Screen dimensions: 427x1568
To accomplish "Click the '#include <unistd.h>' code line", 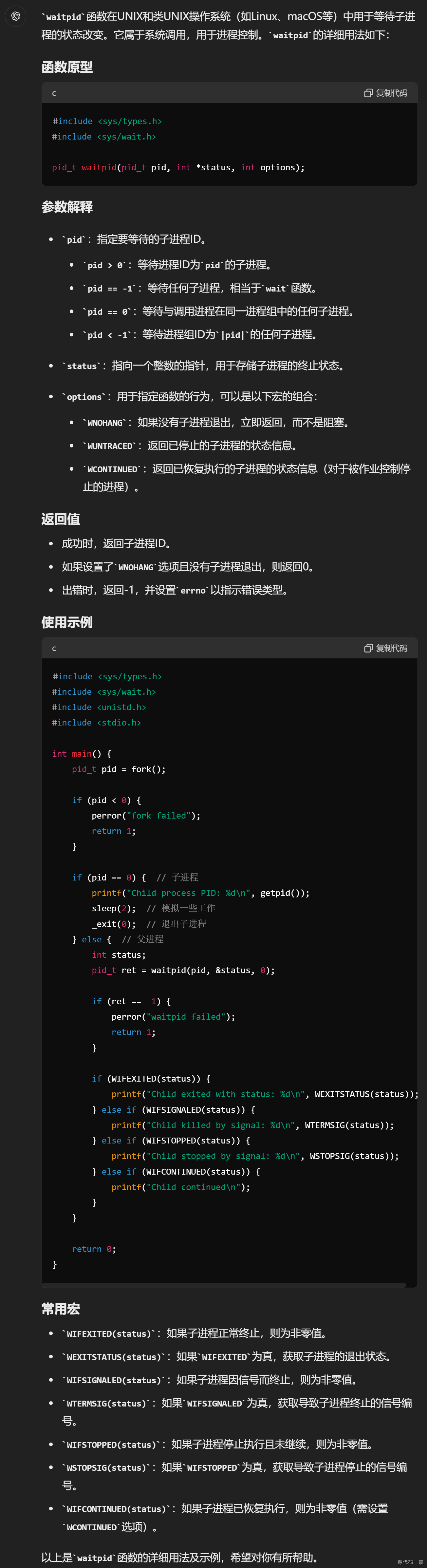I will click(x=99, y=707).
